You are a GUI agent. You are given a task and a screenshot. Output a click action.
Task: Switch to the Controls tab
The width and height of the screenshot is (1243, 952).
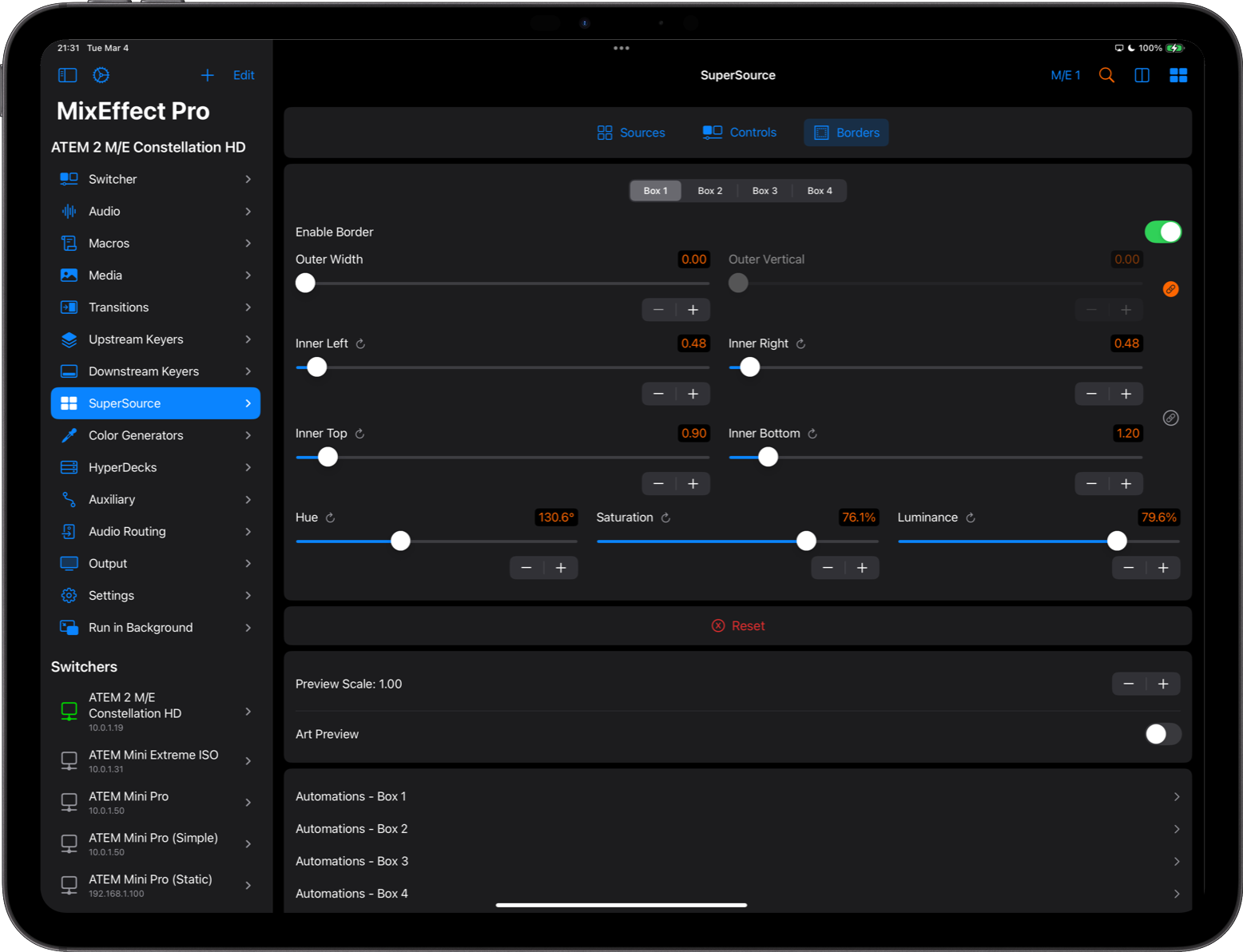pyautogui.click(x=740, y=133)
